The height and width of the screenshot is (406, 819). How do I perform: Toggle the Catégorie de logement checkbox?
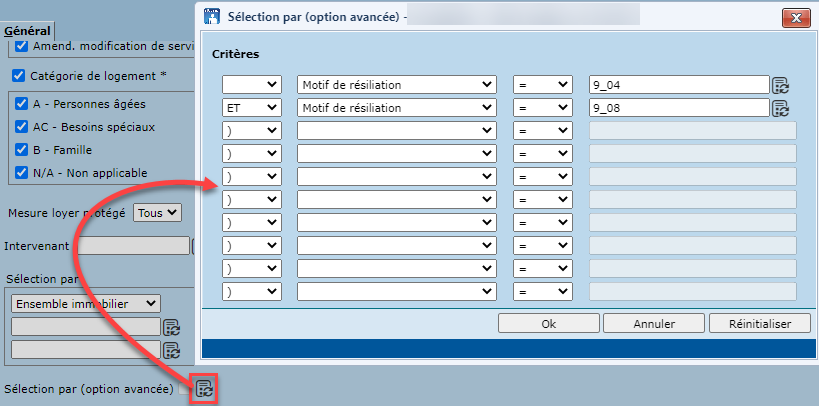click(x=18, y=75)
